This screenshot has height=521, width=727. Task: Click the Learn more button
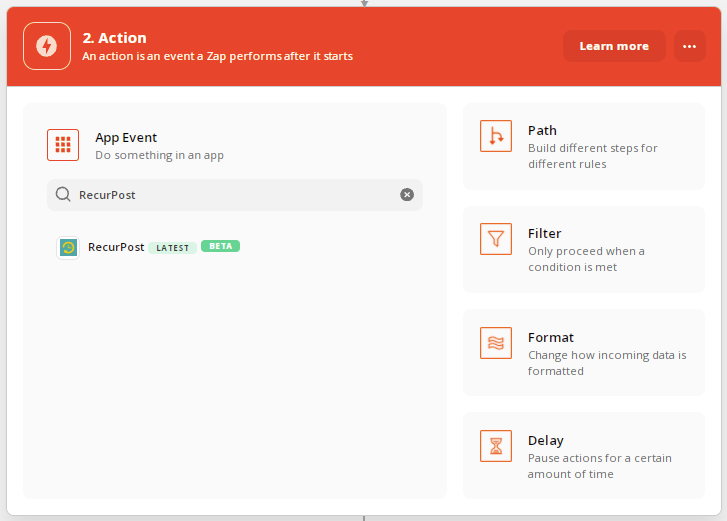point(614,46)
